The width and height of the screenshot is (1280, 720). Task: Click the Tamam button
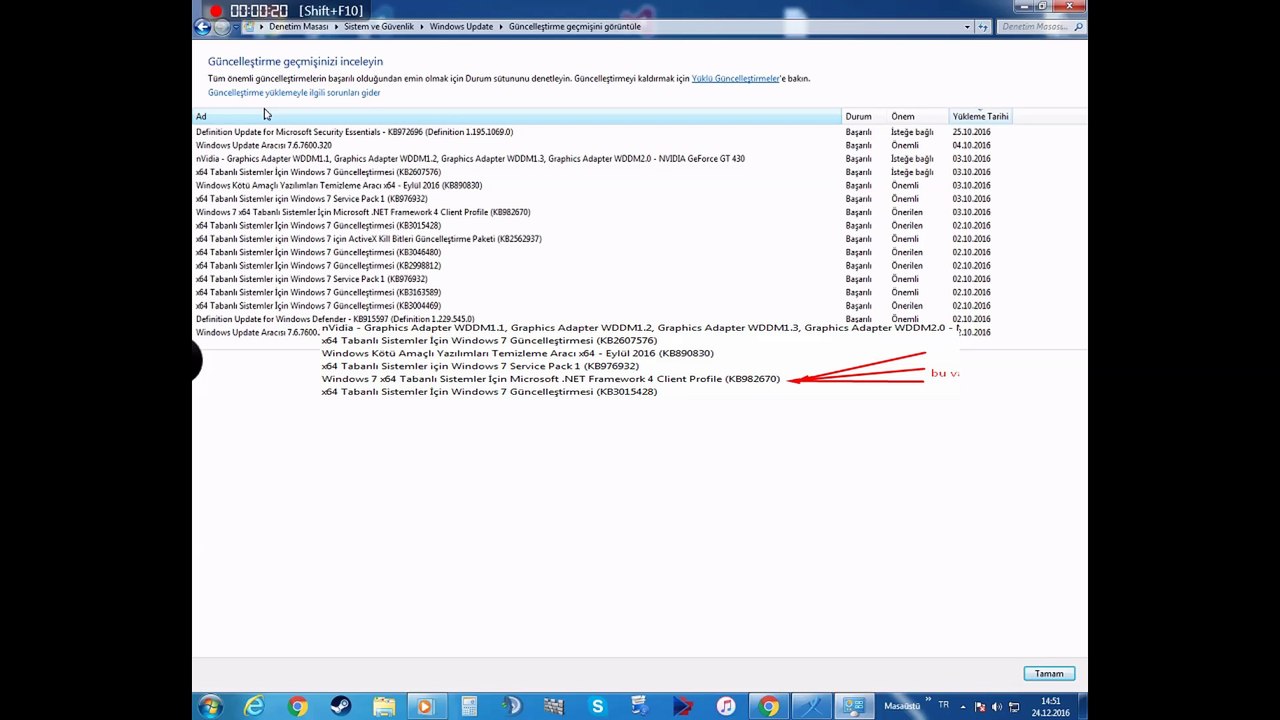1049,674
